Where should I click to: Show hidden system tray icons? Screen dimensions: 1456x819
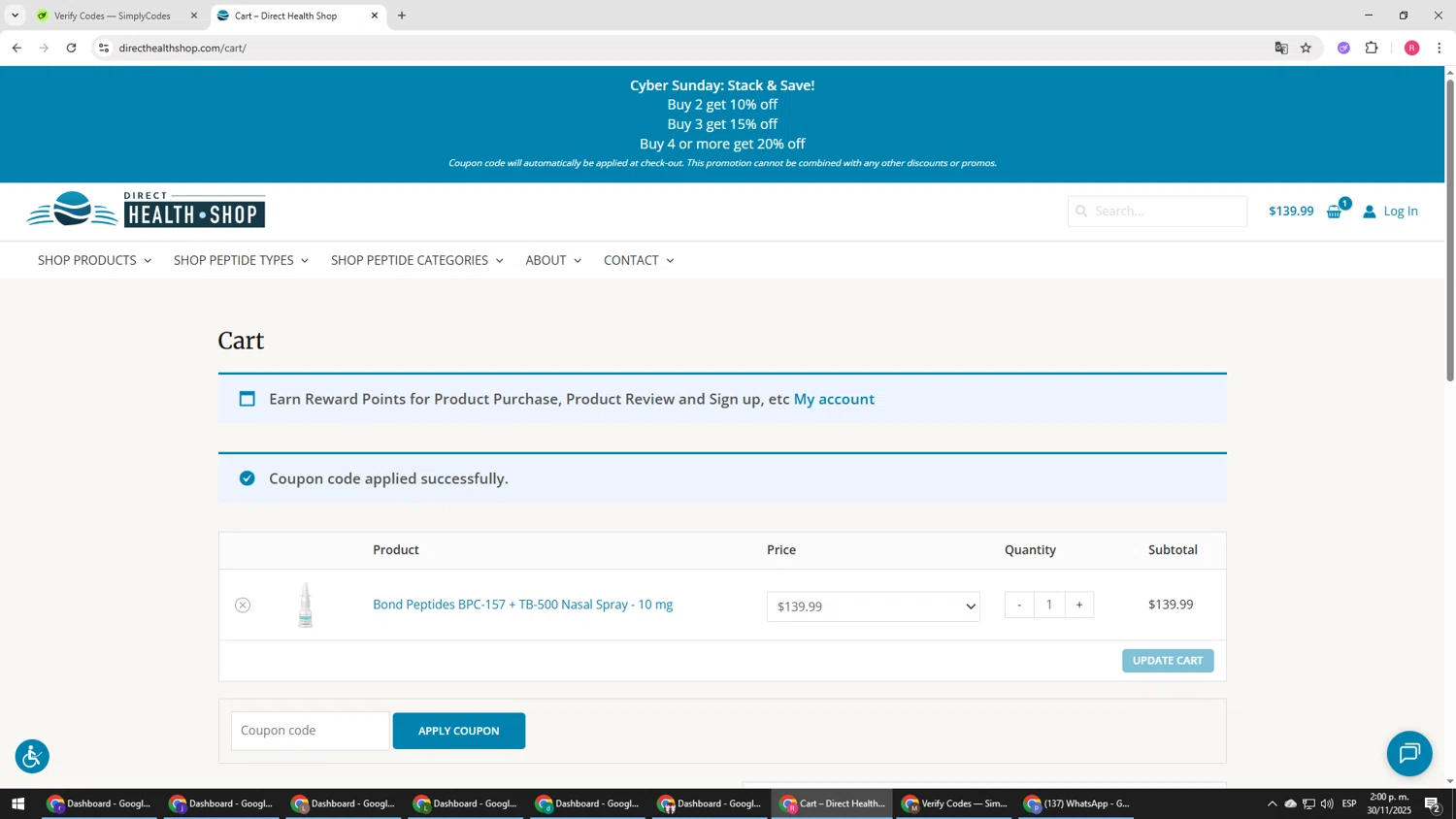tap(1272, 803)
